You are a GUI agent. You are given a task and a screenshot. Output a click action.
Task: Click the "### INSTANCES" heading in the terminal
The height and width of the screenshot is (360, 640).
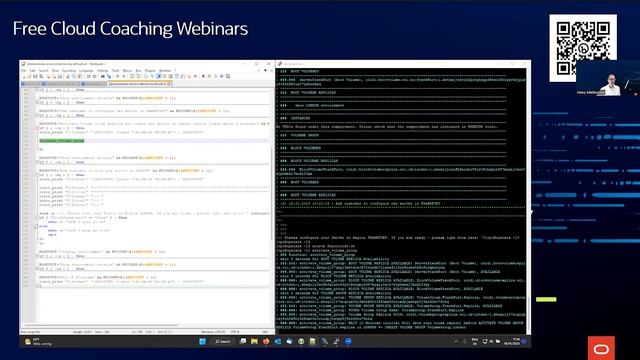(x=296, y=118)
